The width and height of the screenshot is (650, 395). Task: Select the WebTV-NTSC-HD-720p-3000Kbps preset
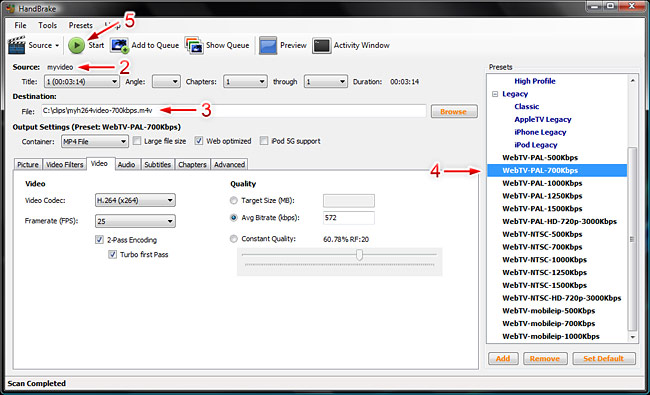coord(562,298)
